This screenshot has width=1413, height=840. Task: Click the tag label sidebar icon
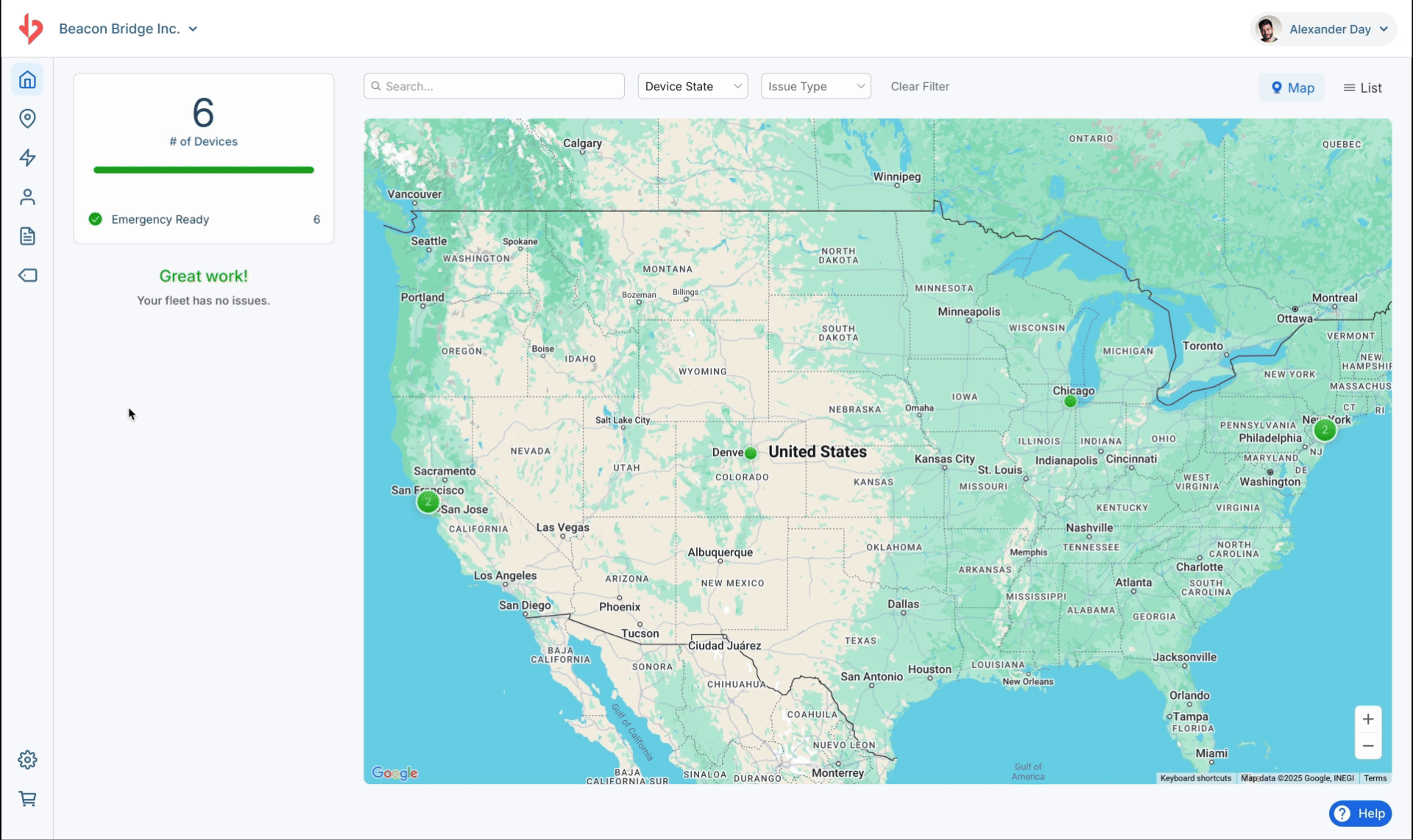[27, 275]
